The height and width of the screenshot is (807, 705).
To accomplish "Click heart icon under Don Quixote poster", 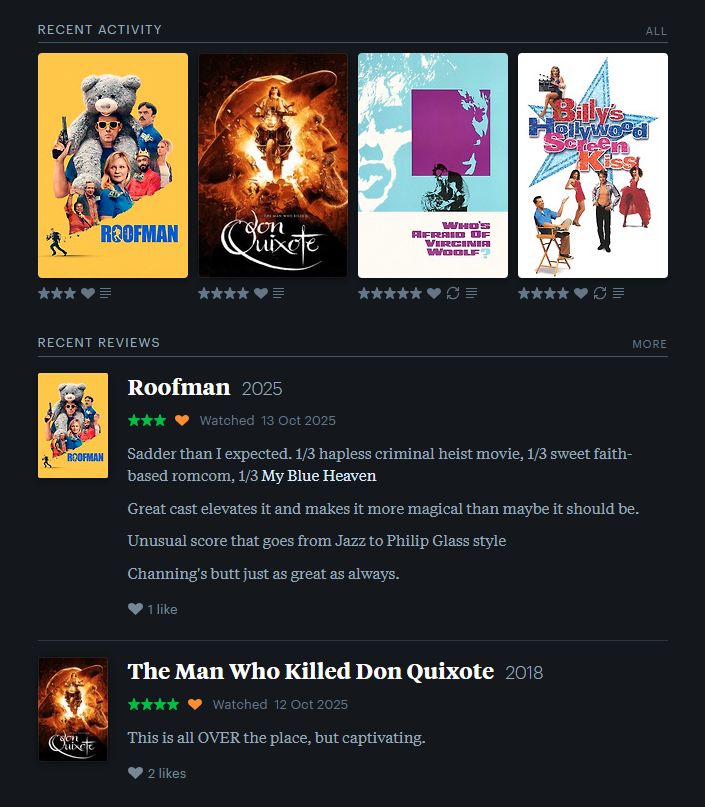I will coord(261,293).
